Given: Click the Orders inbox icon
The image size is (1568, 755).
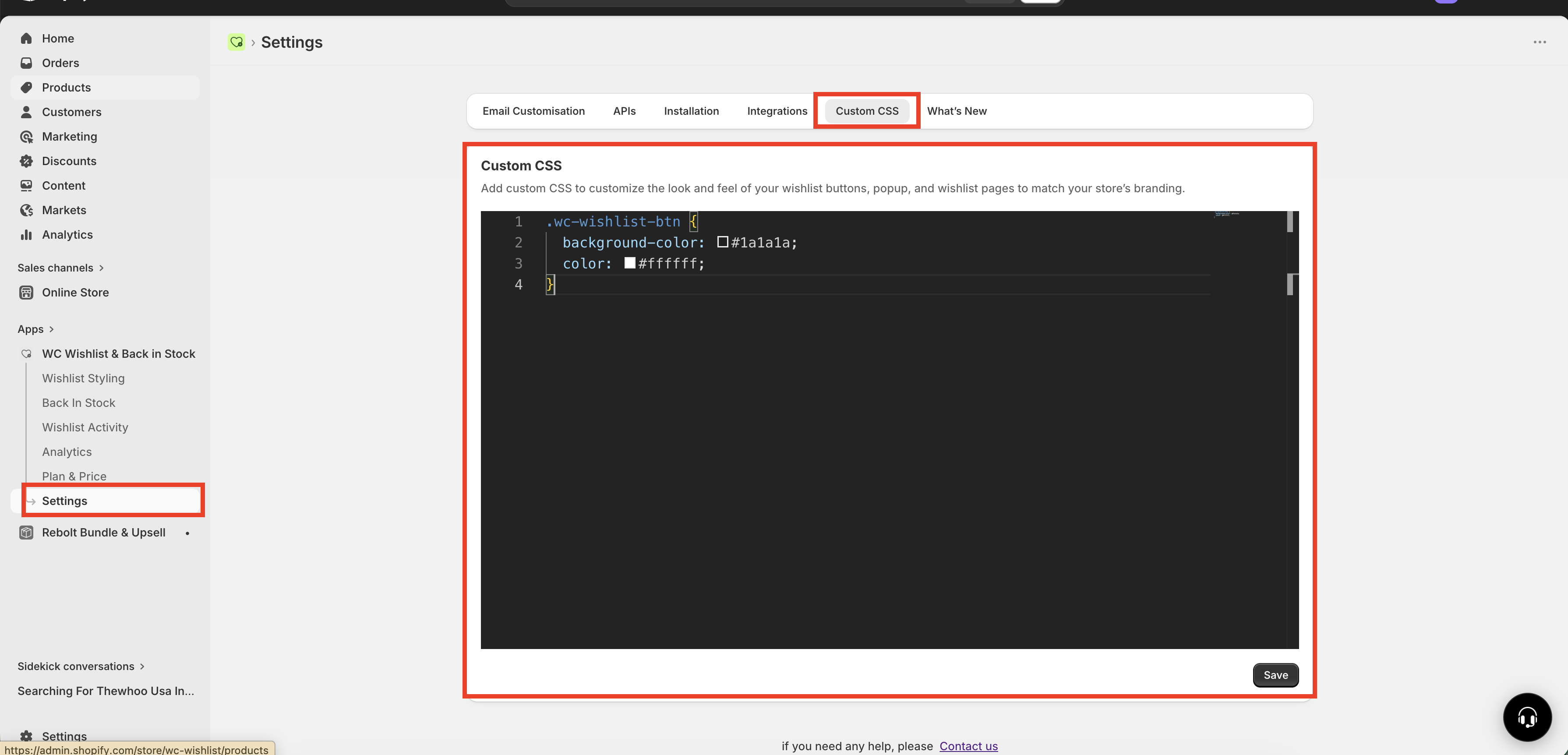Looking at the screenshot, I should pyautogui.click(x=26, y=63).
